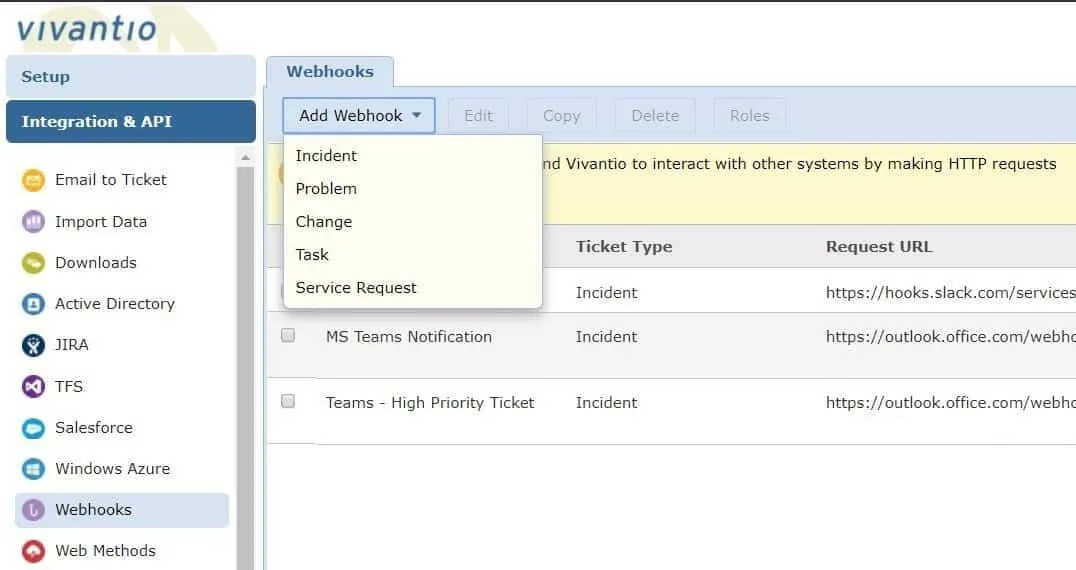Select TFS integration
The width and height of the screenshot is (1076, 570).
[69, 387]
